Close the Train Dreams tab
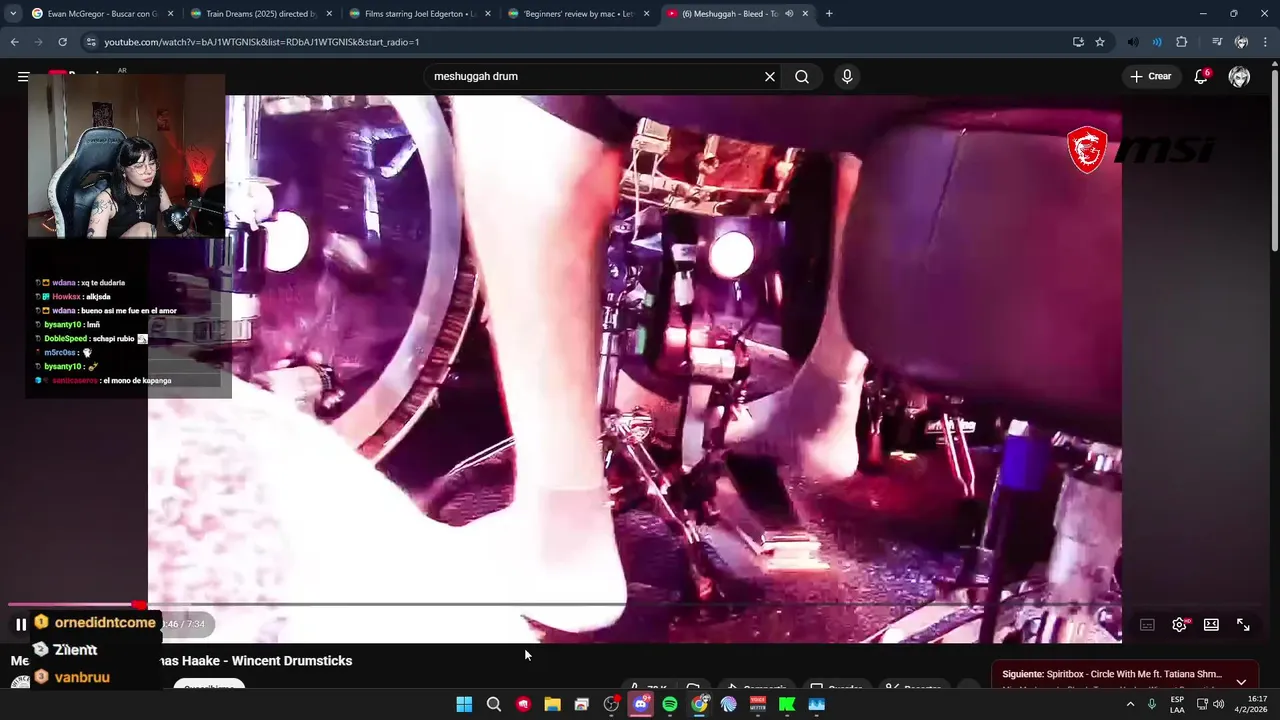Viewport: 1280px width, 720px height. pos(329,14)
